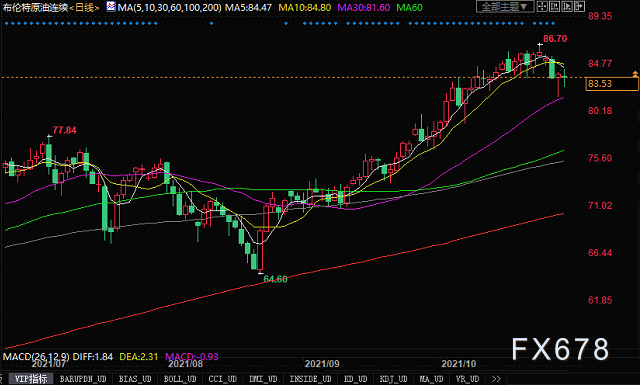Click the 86.70 high price marker
The image size is (640, 385).
[x=555, y=39]
